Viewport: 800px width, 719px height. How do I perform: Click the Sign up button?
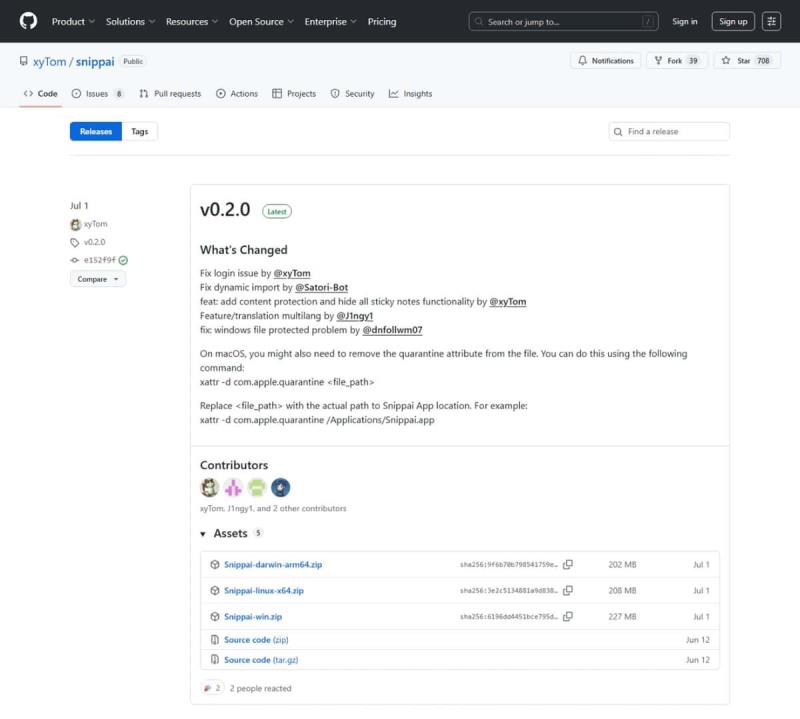pos(733,21)
